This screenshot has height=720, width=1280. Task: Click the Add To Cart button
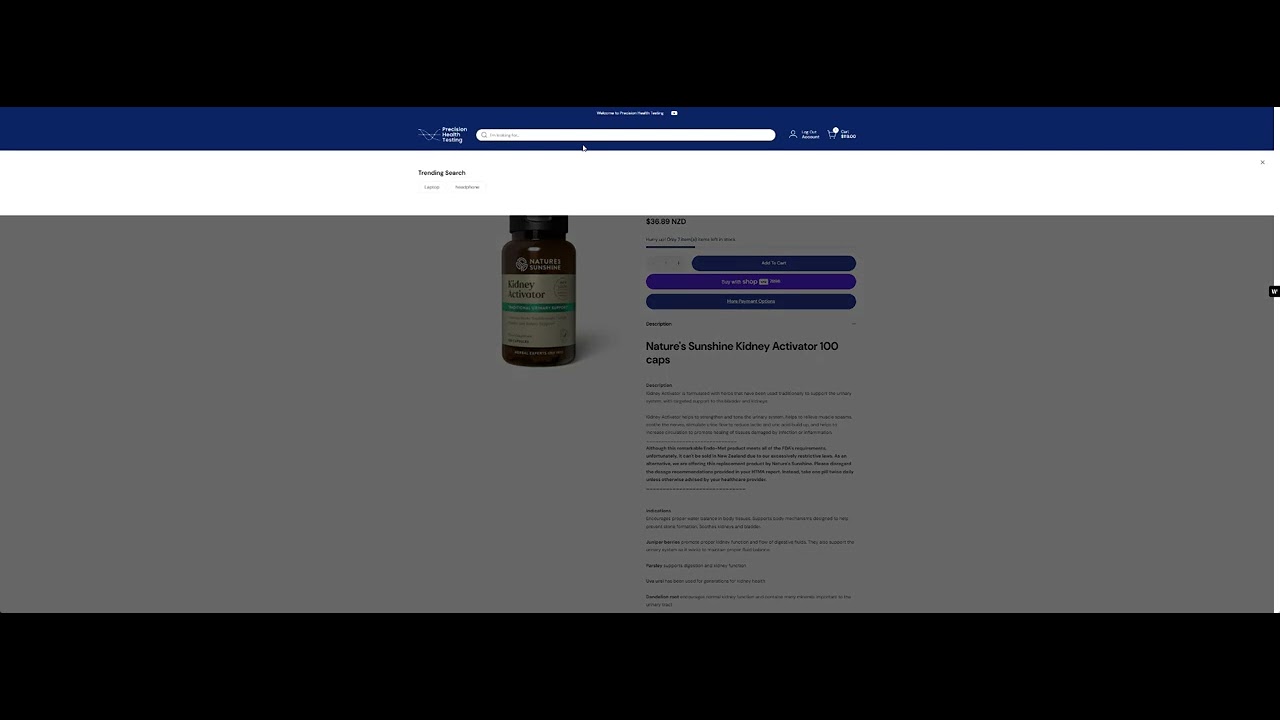click(774, 263)
